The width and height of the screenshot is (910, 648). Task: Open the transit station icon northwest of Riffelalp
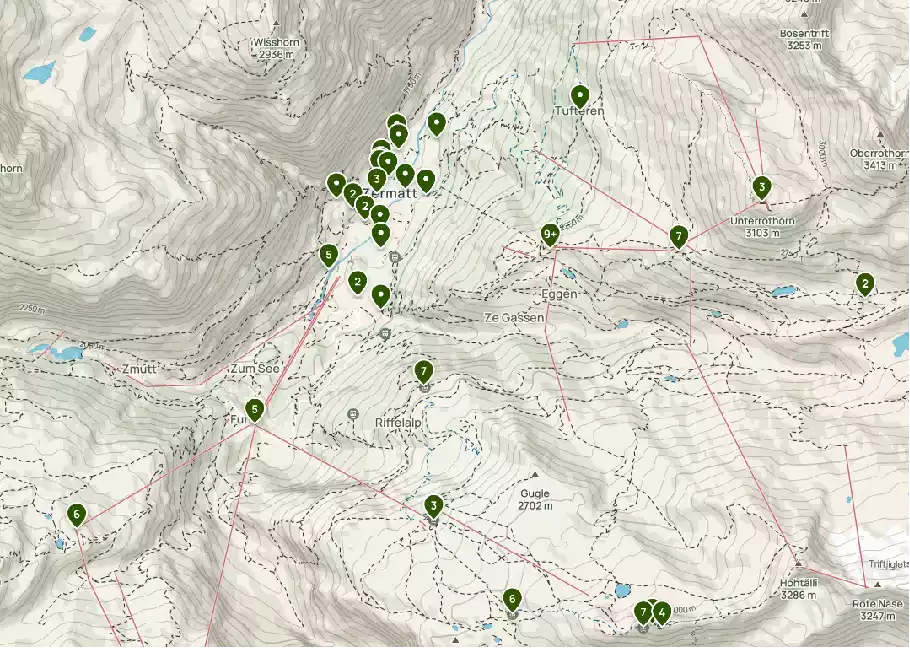click(352, 414)
